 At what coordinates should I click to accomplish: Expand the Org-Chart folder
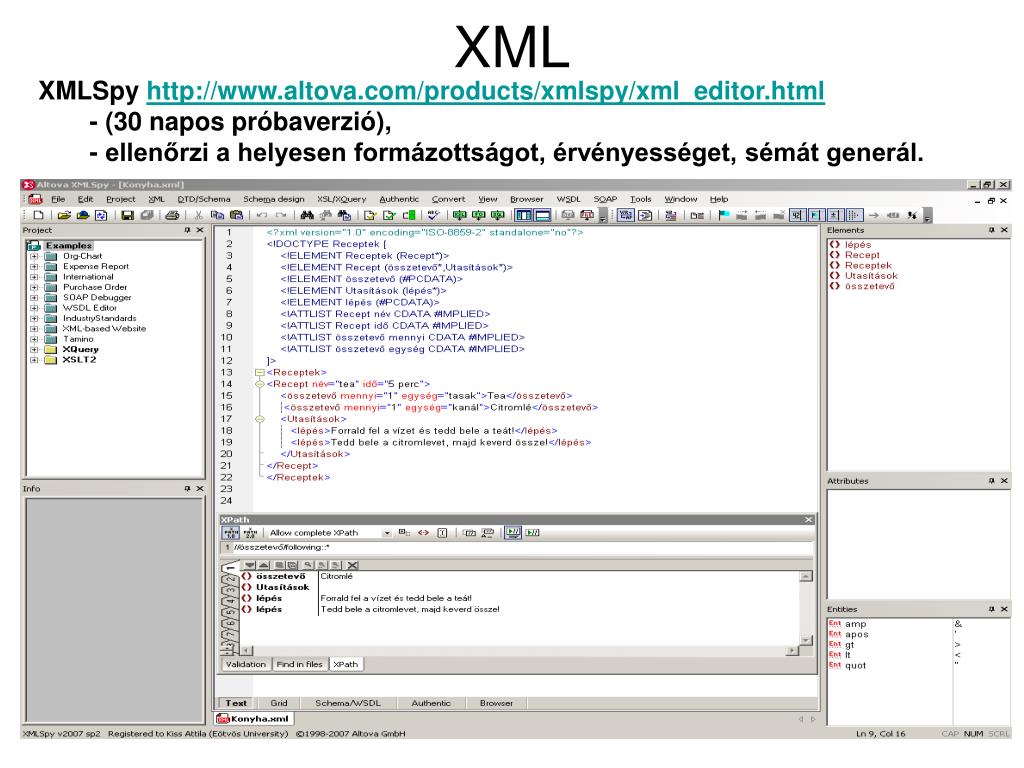click(33, 257)
